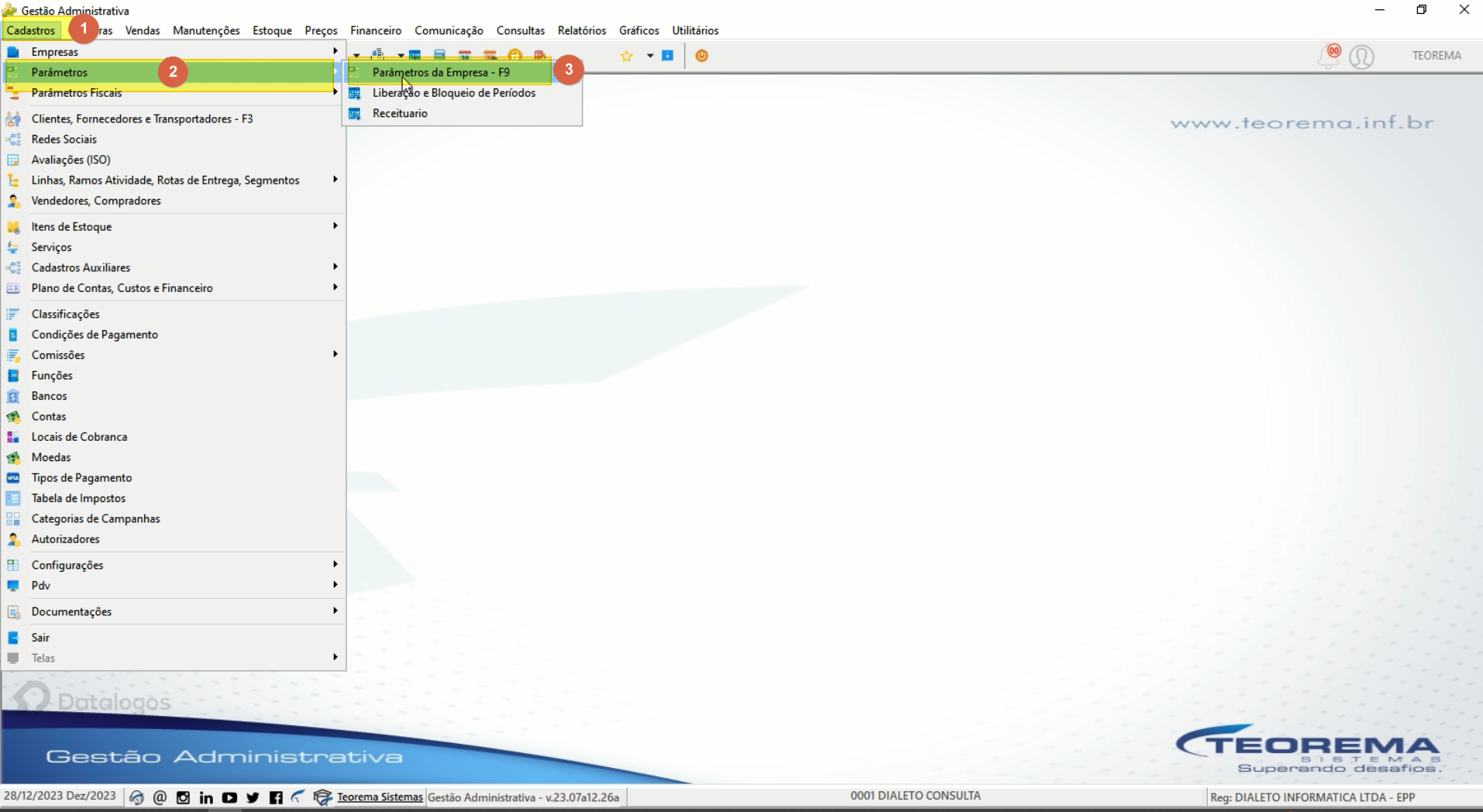Click the graduation cap icon in status bar
Viewport: 1483px width, 812px height.
(x=322, y=797)
